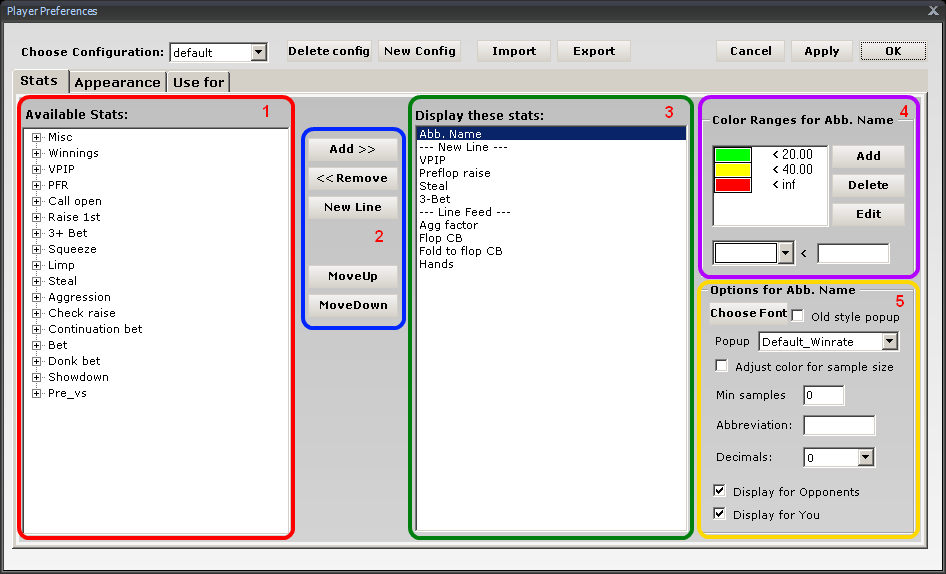
Task: Insert a New Line in stats
Action: (x=353, y=207)
